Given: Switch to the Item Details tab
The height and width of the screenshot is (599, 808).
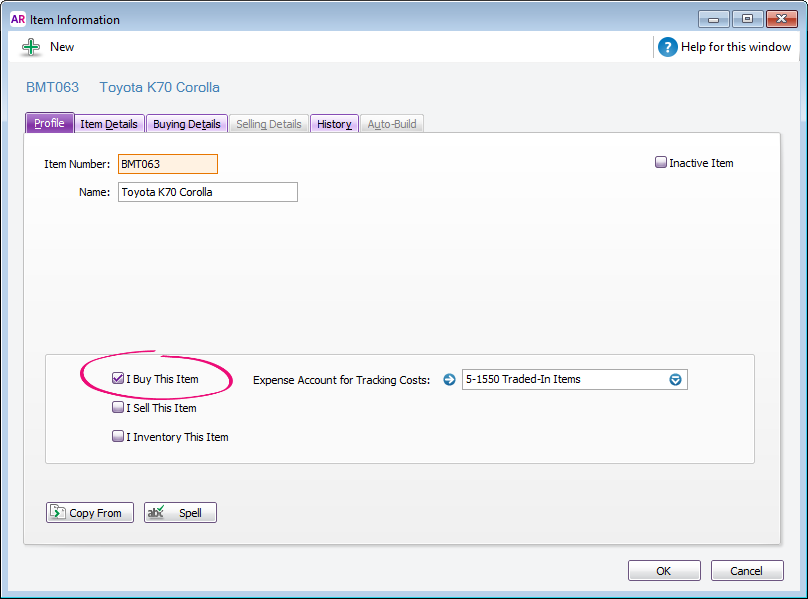Looking at the screenshot, I should (x=109, y=124).
